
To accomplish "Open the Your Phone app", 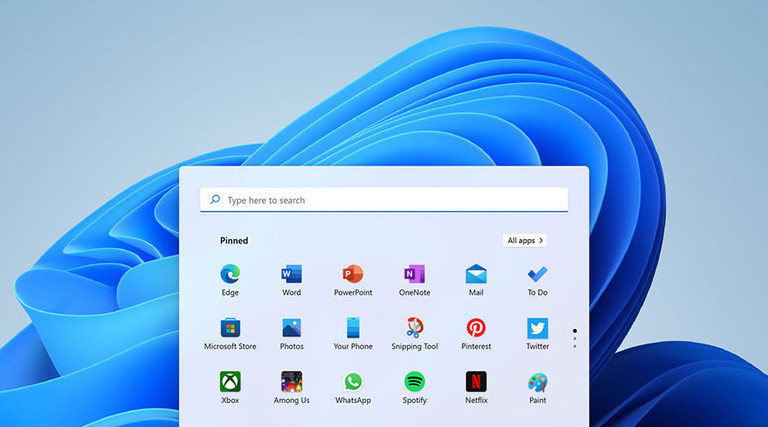I will tap(353, 333).
